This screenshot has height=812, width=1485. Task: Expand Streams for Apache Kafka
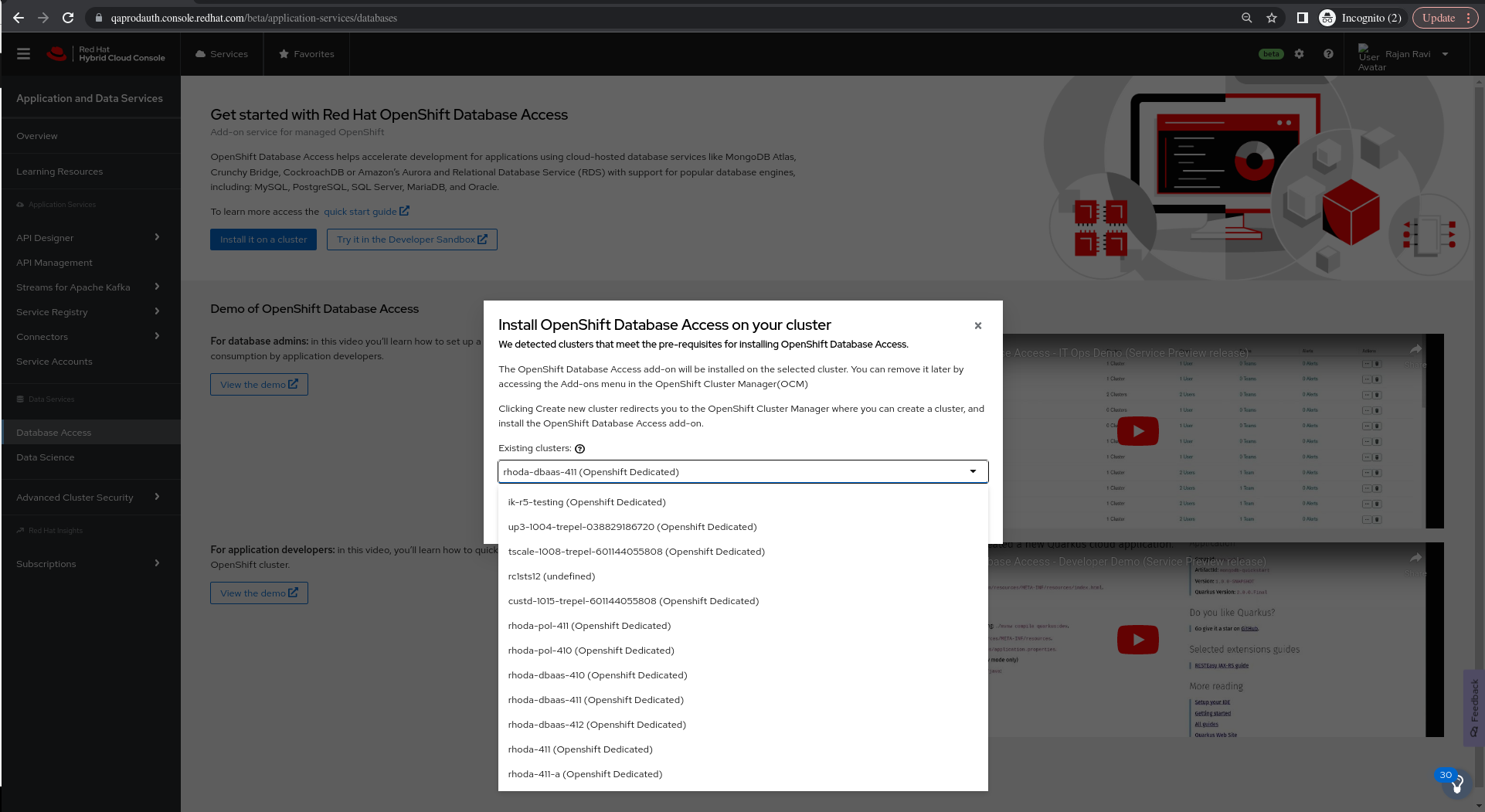(x=91, y=287)
